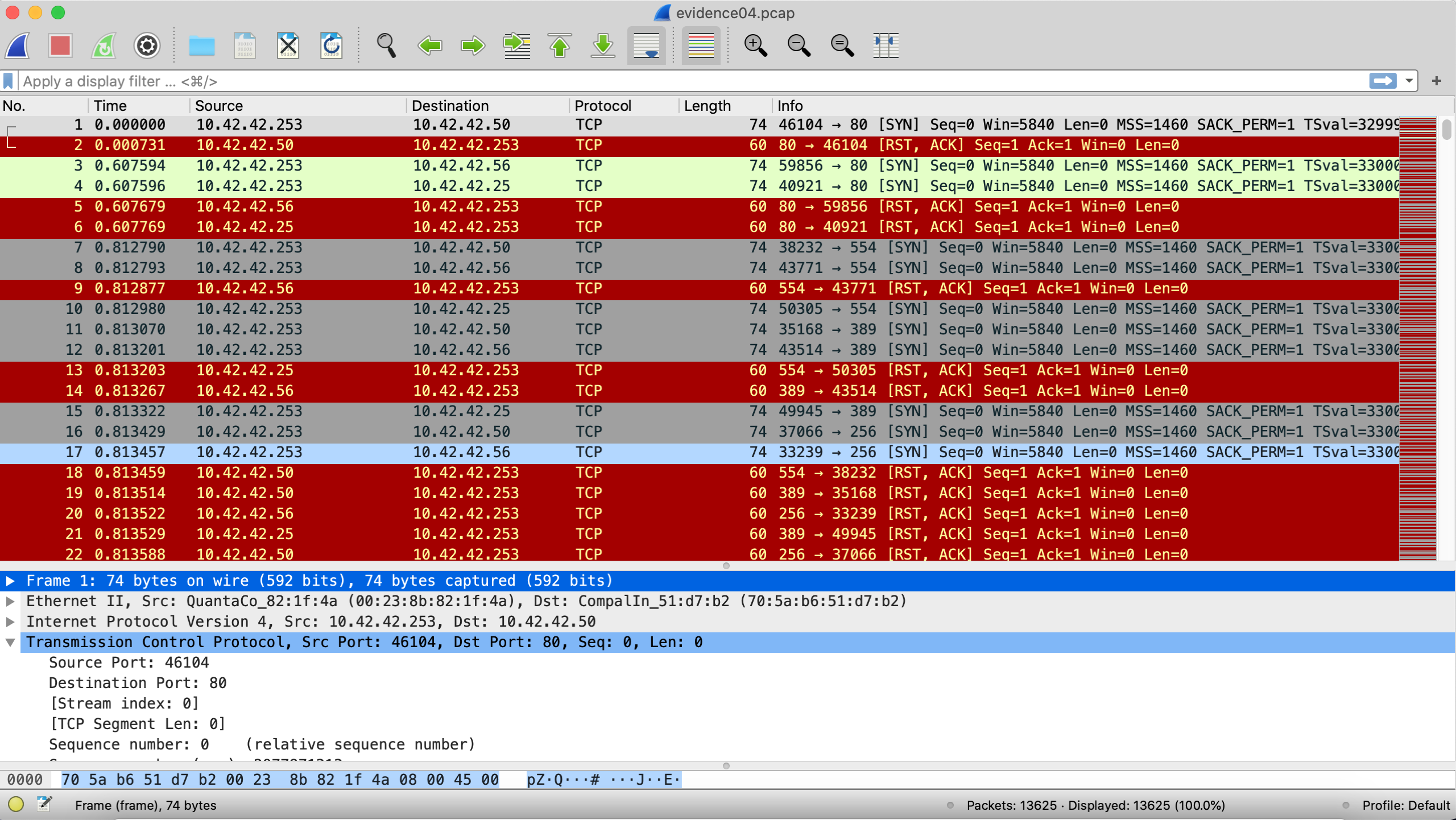Click the start capture shark fin icon
The width and height of the screenshot is (1456, 820).
point(18,45)
